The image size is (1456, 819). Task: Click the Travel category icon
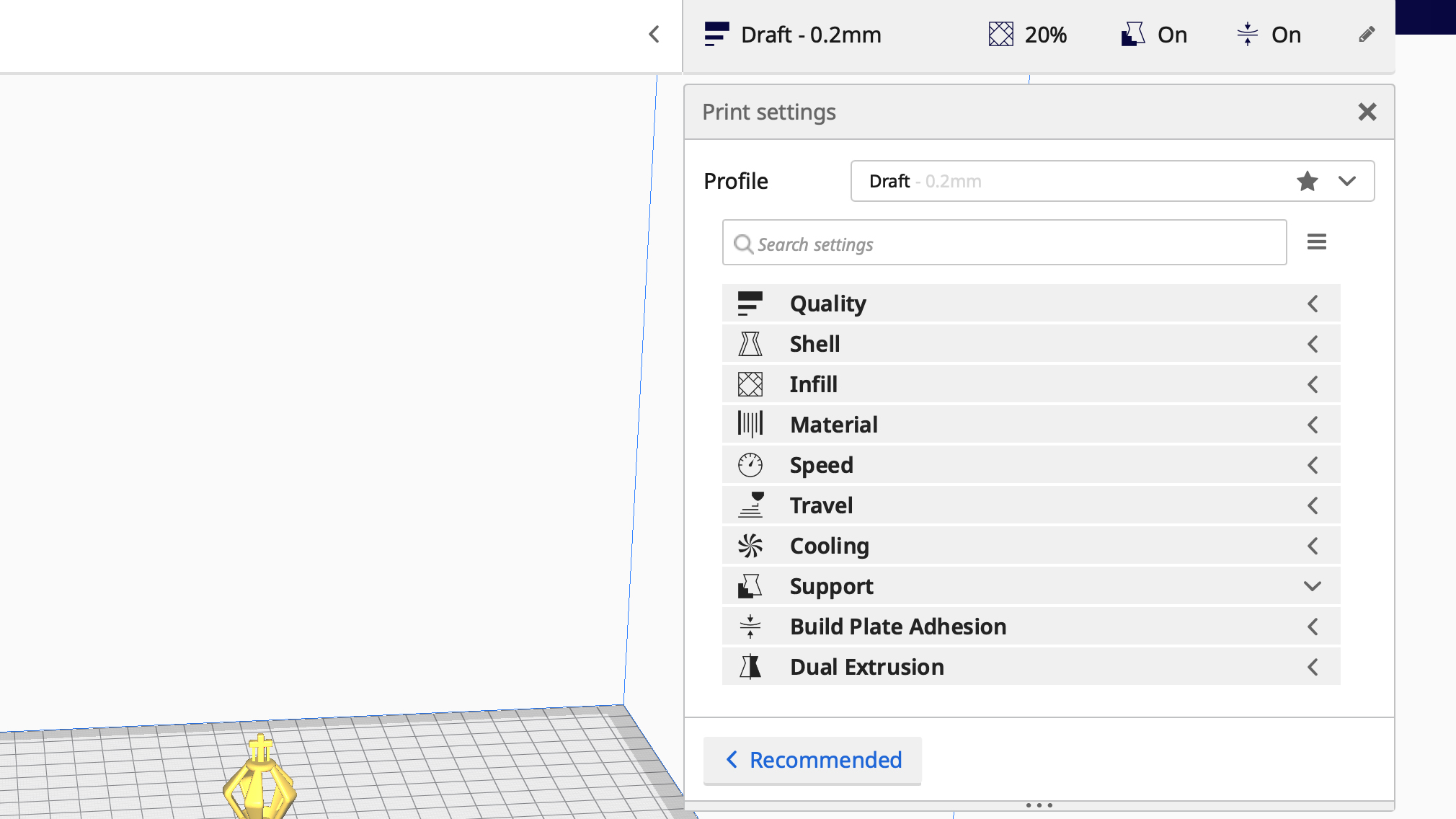(750, 505)
